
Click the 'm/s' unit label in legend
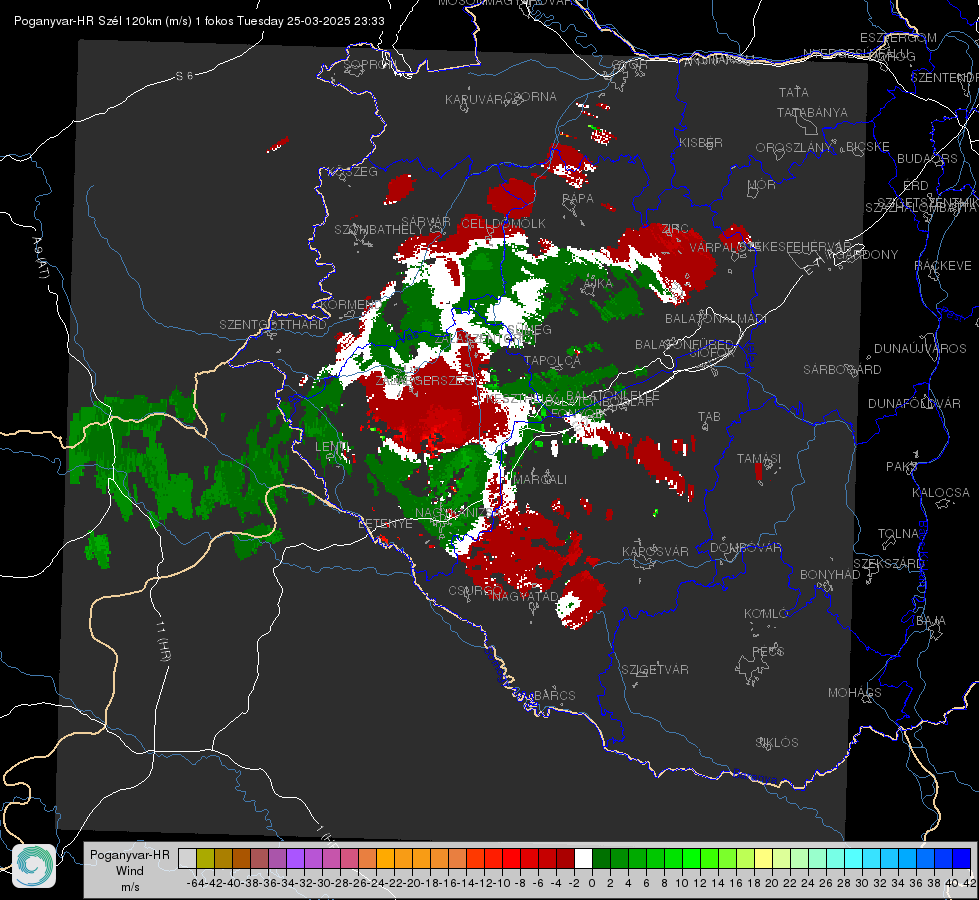click(x=130, y=887)
